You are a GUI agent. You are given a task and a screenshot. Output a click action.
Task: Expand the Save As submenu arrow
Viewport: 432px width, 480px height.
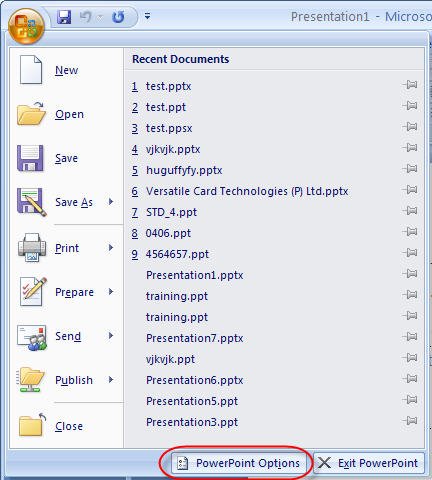(111, 202)
